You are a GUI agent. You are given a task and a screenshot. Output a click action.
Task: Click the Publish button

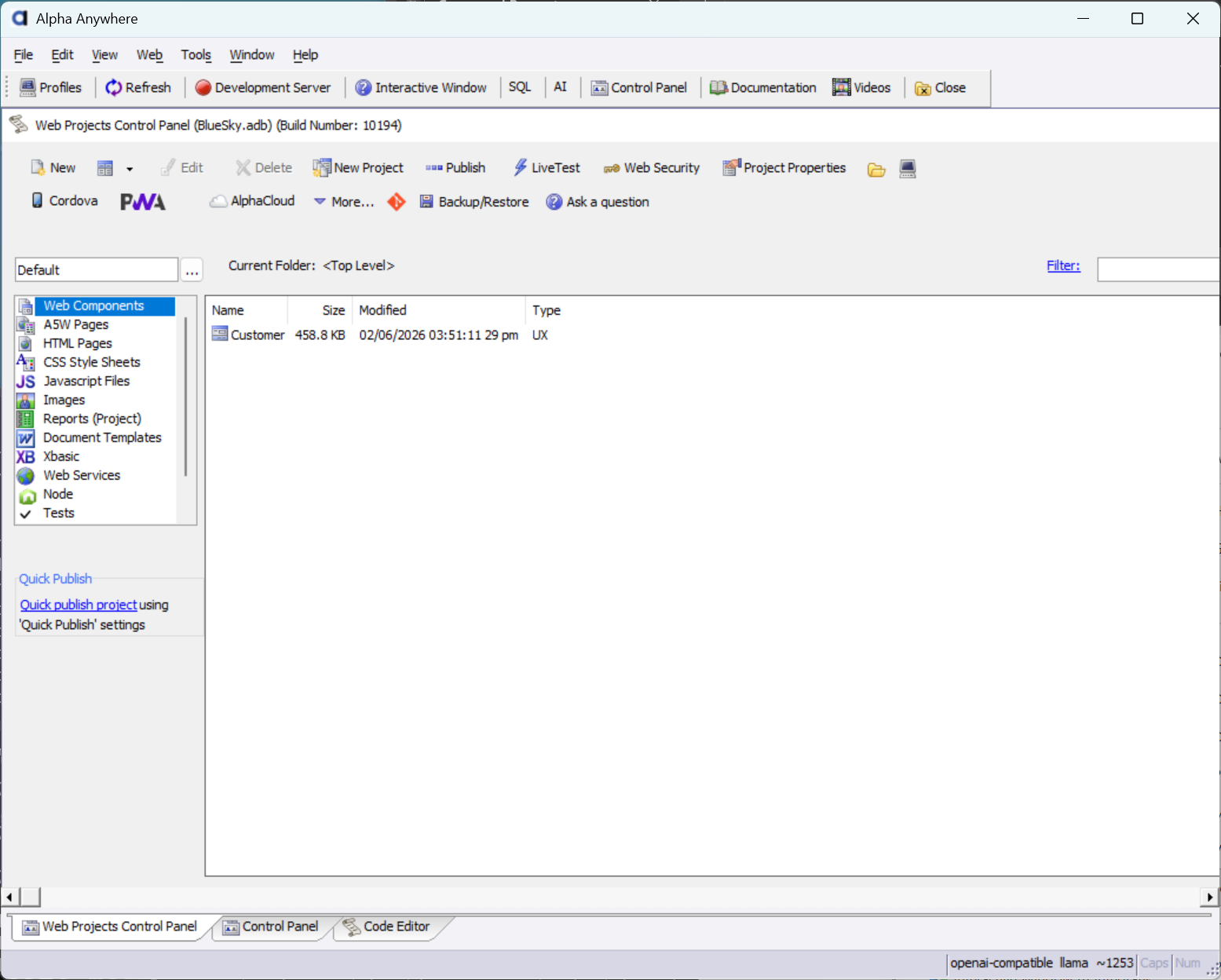[455, 168]
